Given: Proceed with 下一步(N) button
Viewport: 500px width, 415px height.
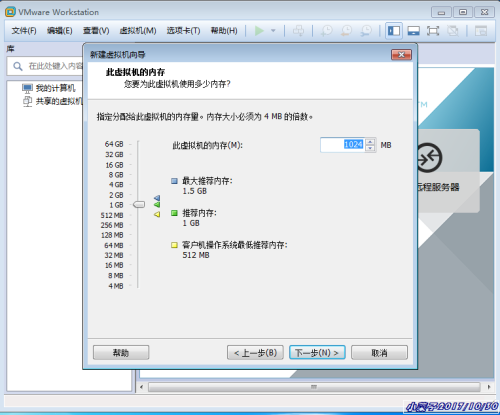Looking at the screenshot, I should coord(317,353).
